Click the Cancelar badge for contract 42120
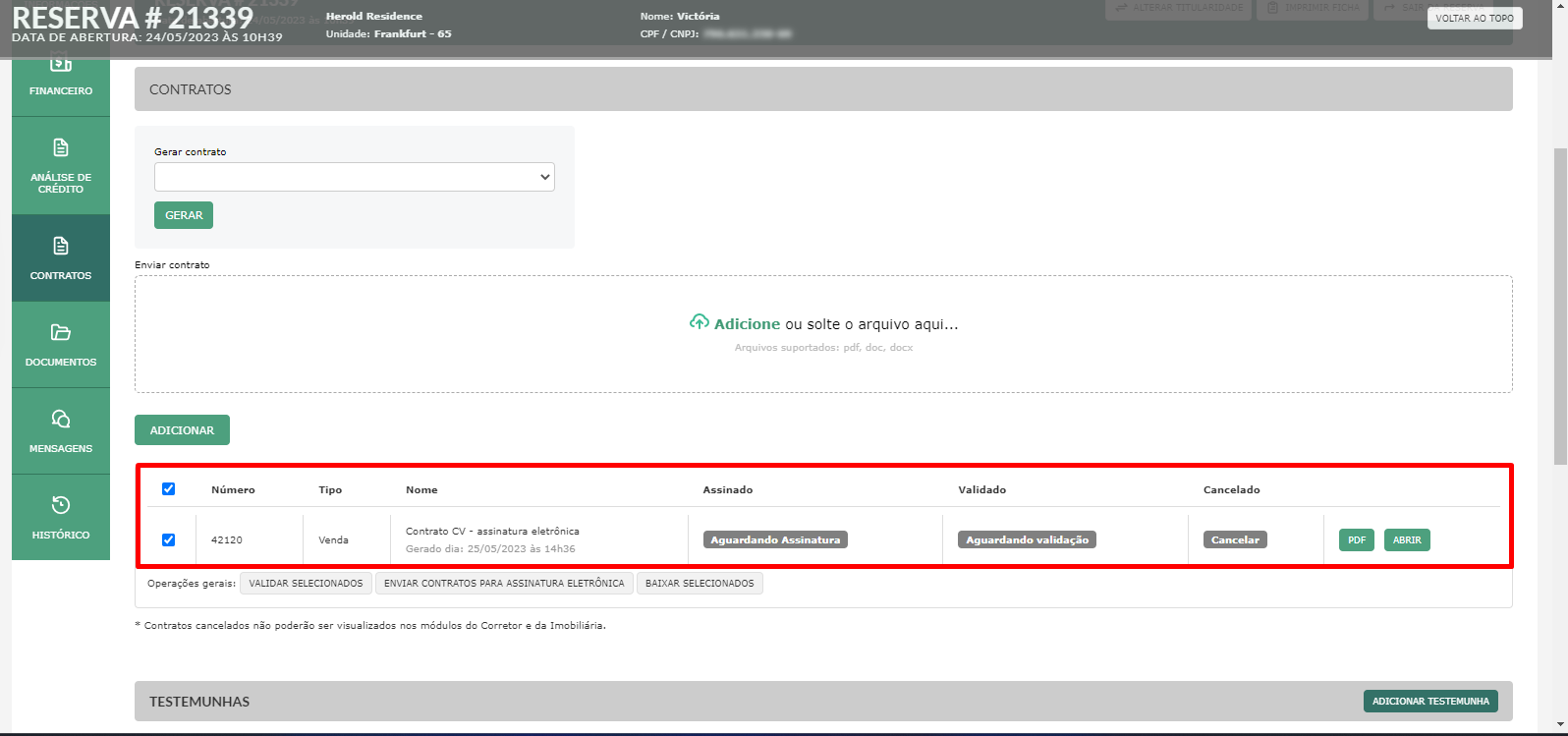This screenshot has height=736, width=1568. tap(1235, 539)
